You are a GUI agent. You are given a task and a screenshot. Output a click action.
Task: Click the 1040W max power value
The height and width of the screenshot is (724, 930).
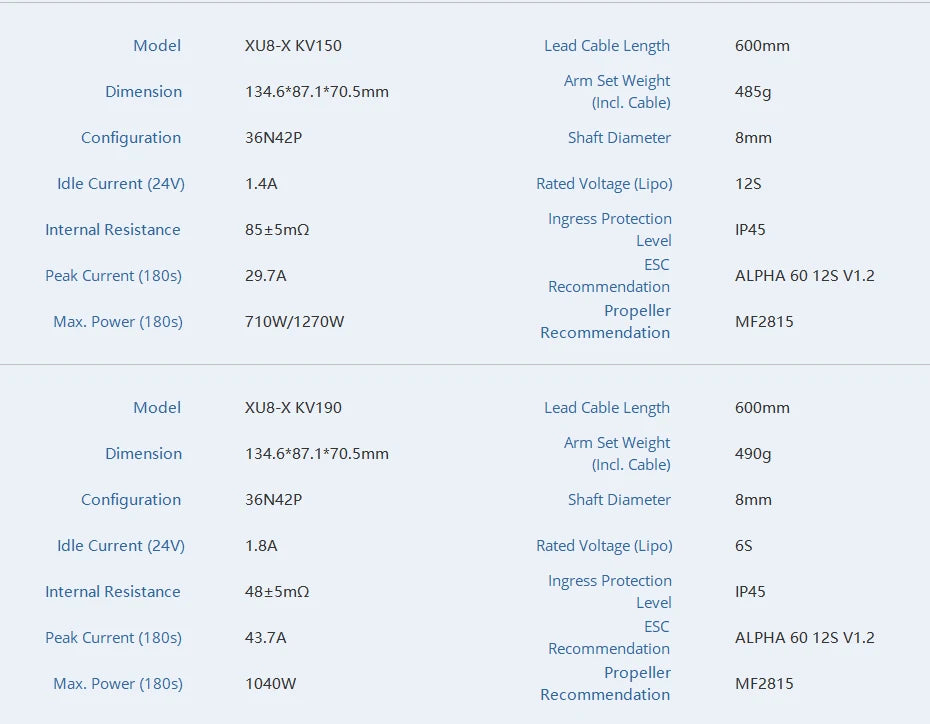click(270, 684)
